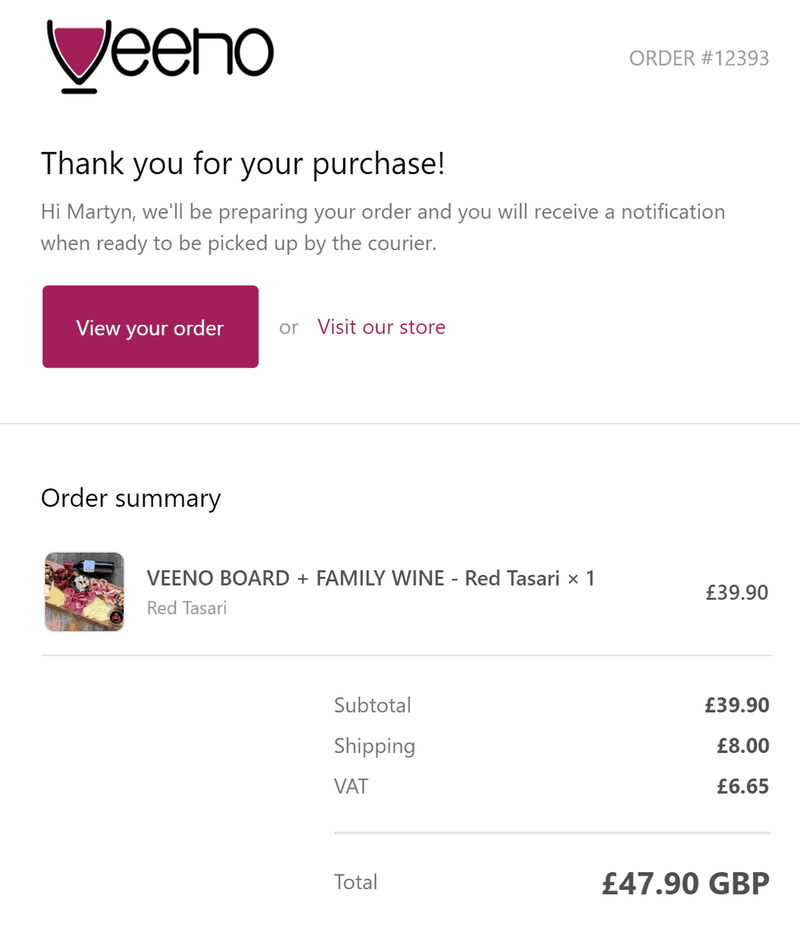
Task: Click the Hi Martyn greeting paragraph
Action: click(382, 227)
